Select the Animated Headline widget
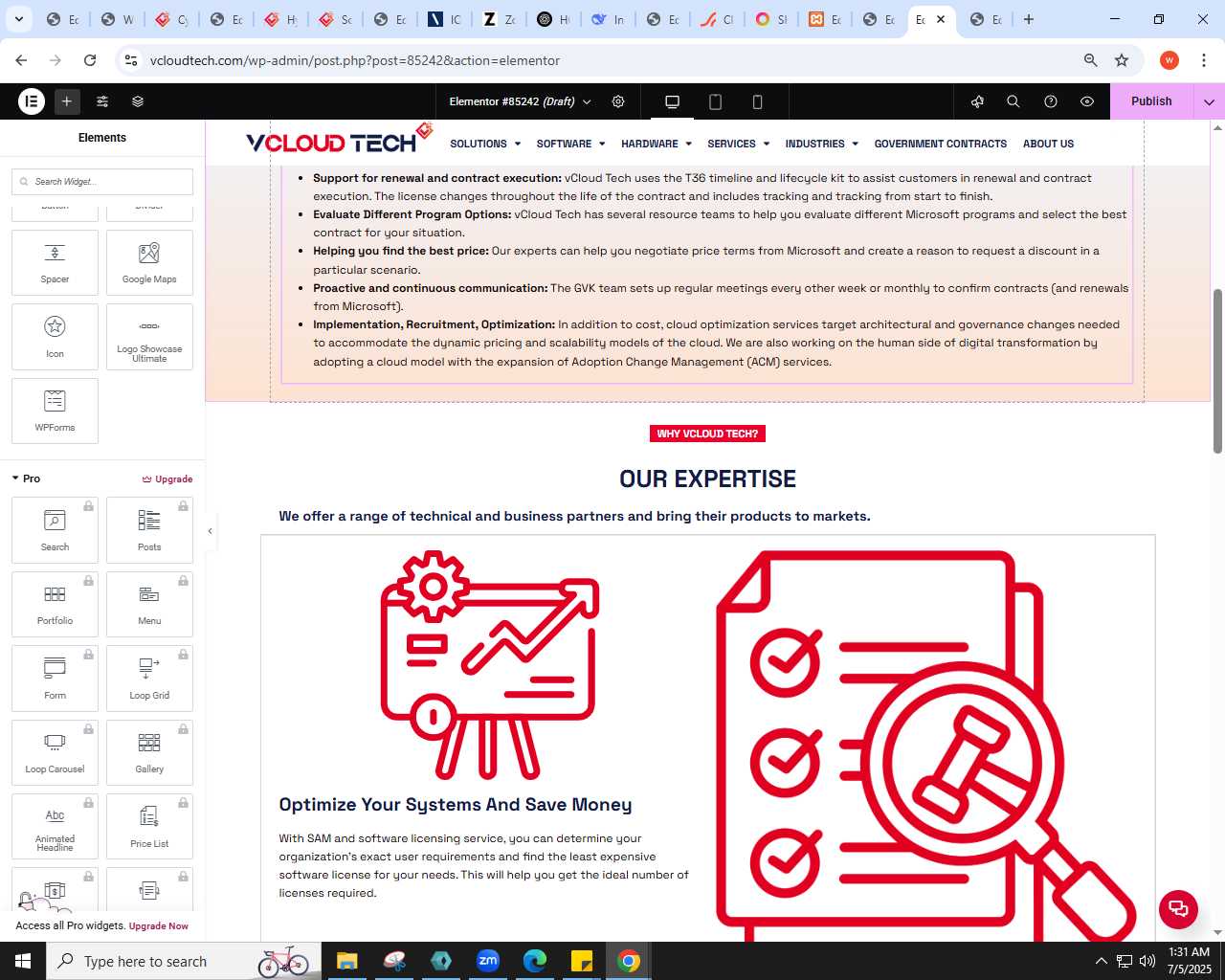 [x=55, y=827]
